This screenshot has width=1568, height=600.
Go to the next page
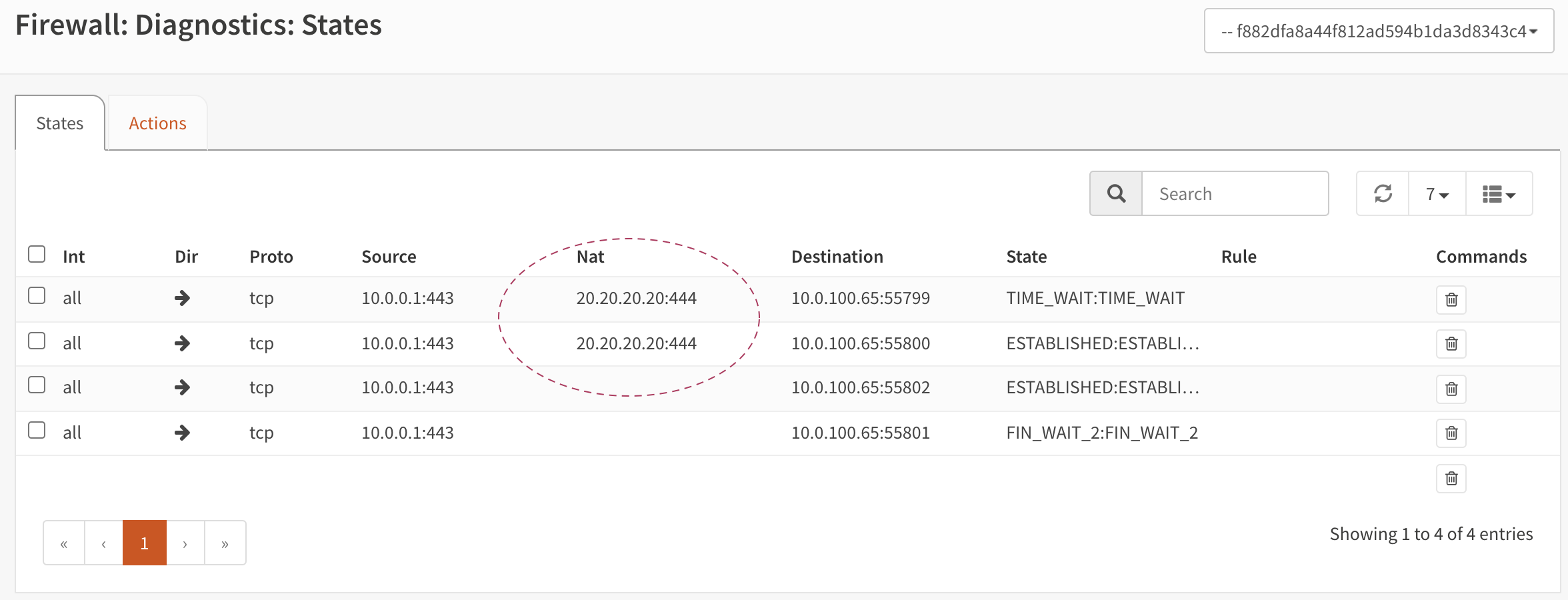pyautogui.click(x=185, y=543)
